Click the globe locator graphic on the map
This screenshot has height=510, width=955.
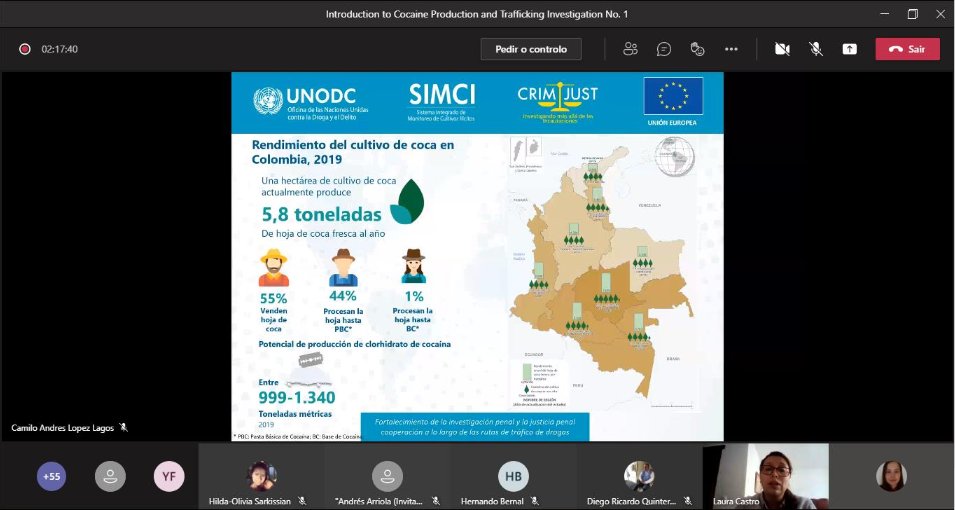click(674, 157)
